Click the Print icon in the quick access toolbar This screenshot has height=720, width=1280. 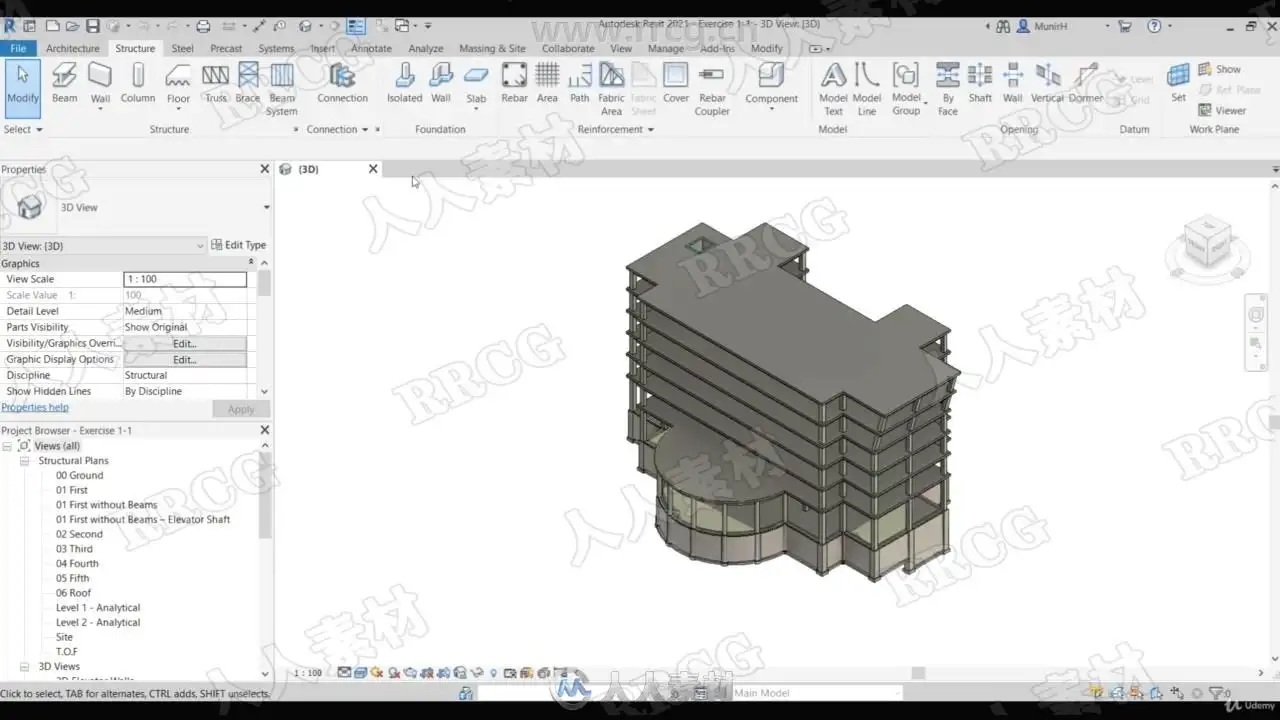tap(203, 26)
